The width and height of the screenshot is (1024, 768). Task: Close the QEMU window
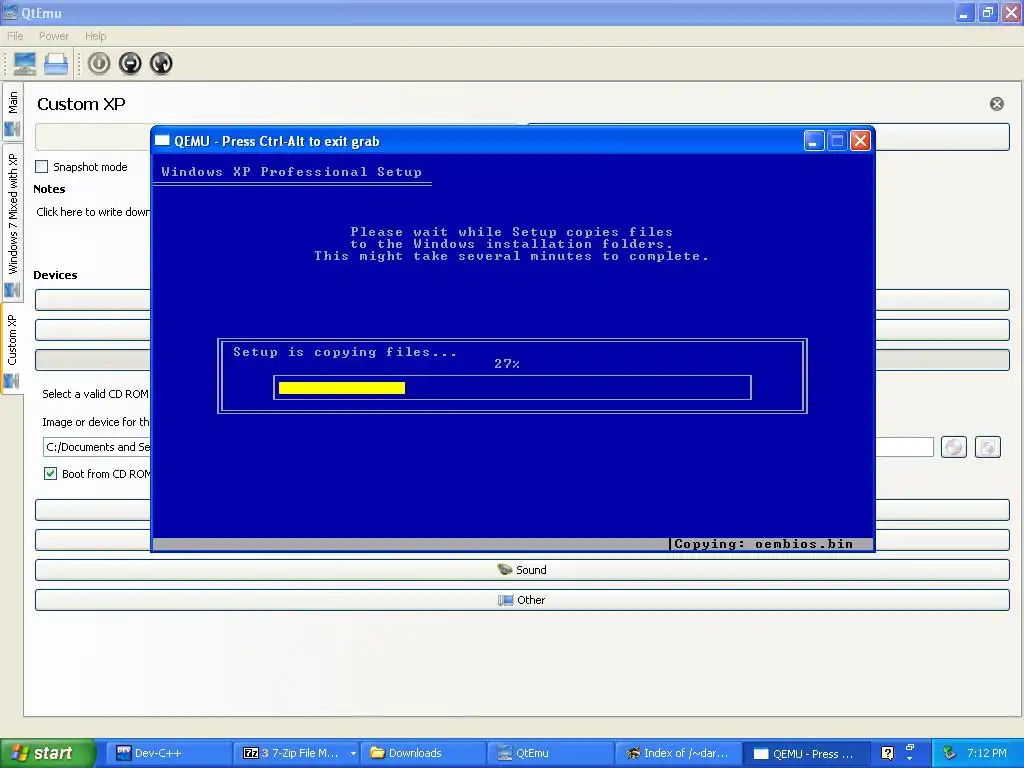tap(860, 140)
